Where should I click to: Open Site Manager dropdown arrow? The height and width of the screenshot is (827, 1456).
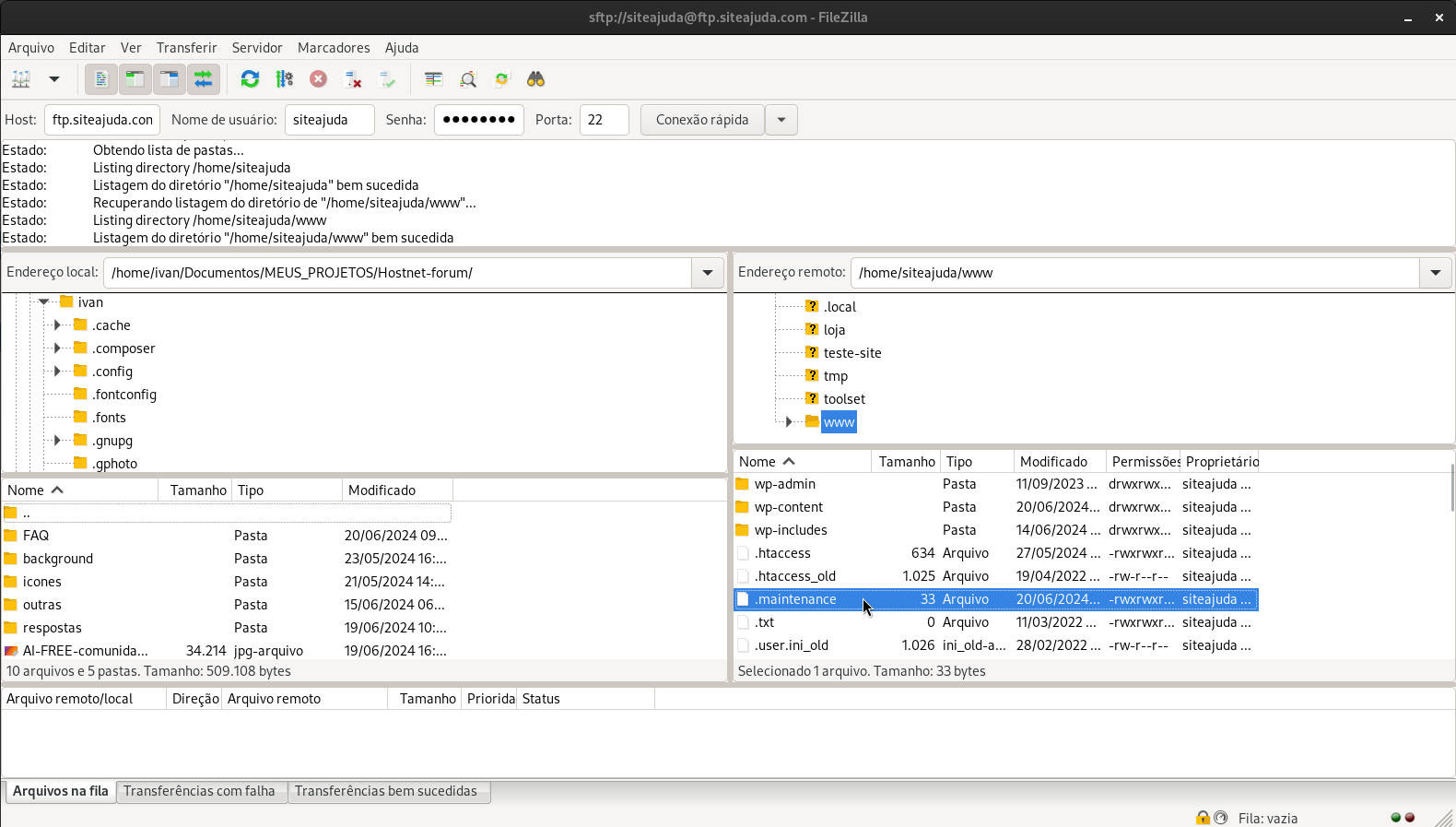[x=54, y=79]
